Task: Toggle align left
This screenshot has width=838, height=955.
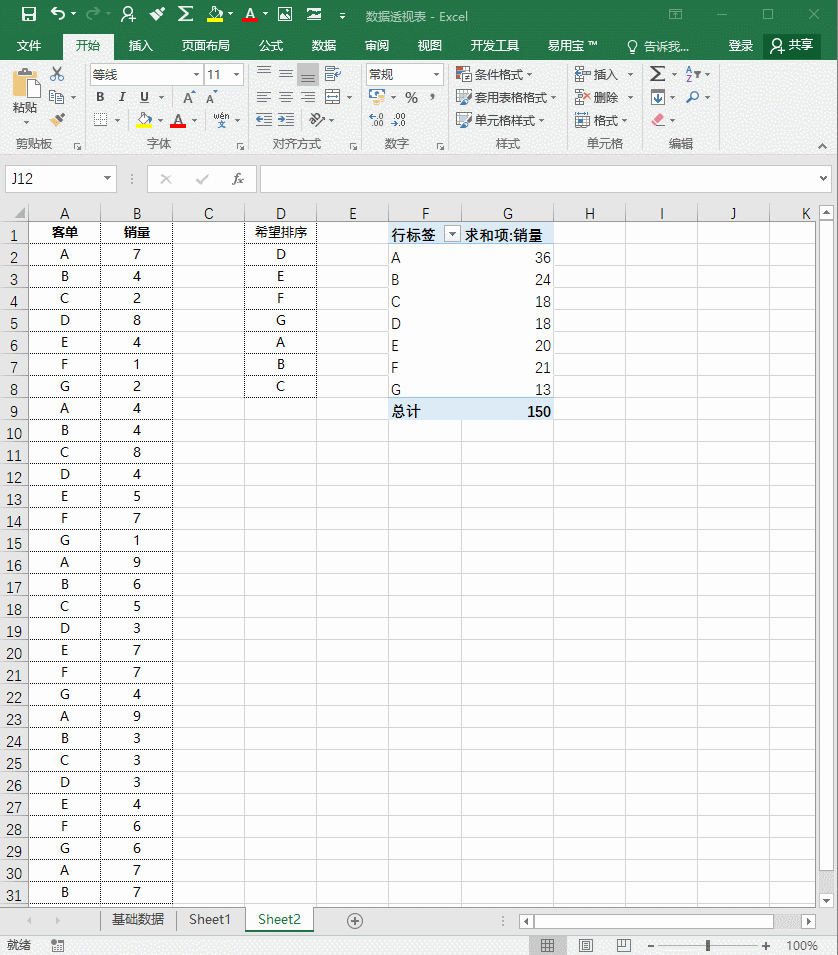Action: pyautogui.click(x=264, y=97)
